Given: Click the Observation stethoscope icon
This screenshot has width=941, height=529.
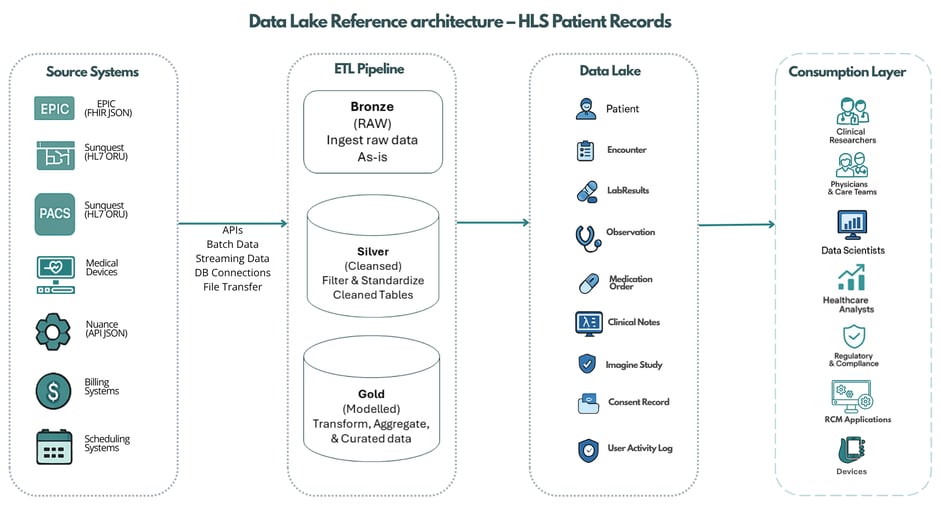Looking at the screenshot, I should click(x=588, y=238).
